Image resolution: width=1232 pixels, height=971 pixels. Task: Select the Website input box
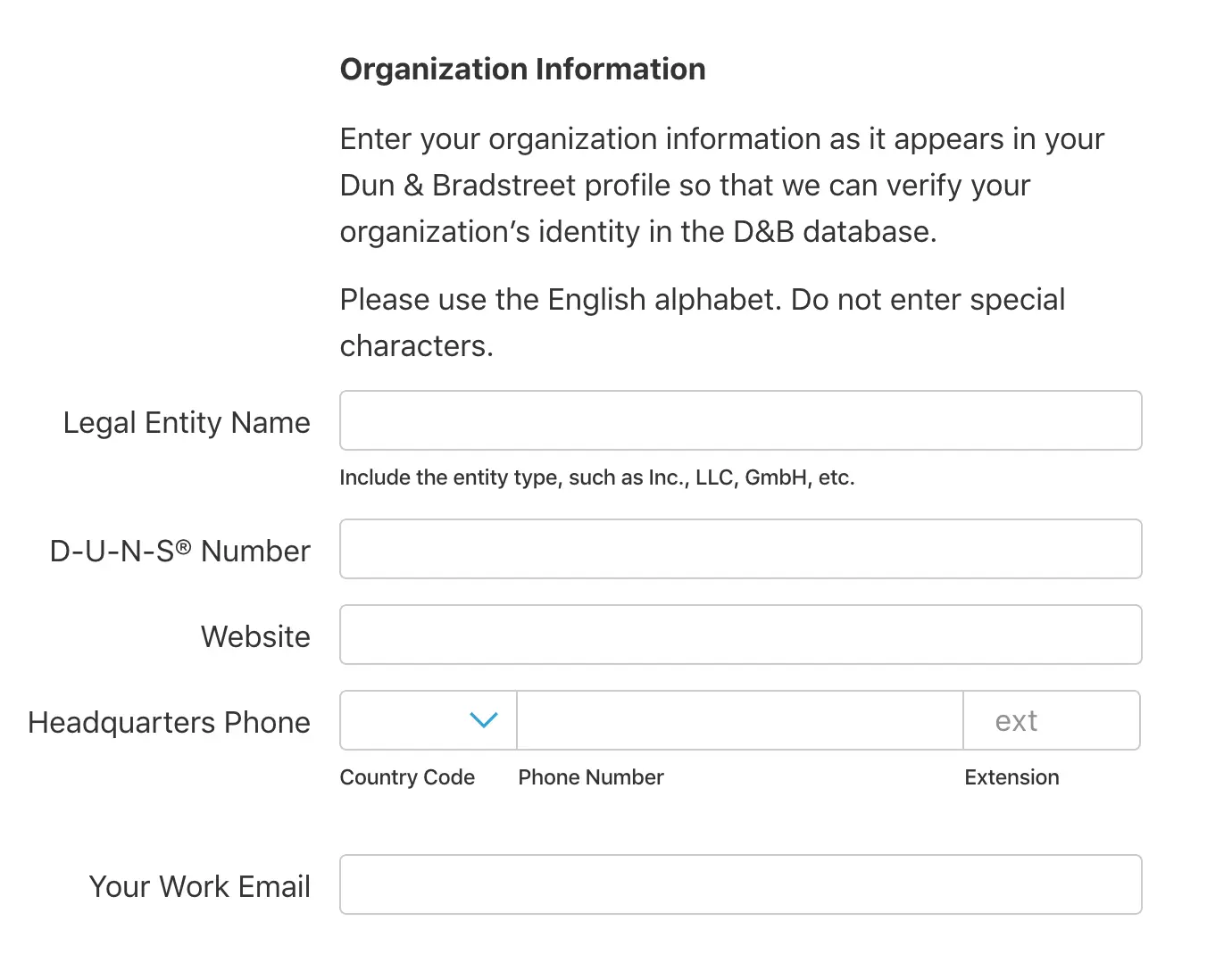coord(740,635)
